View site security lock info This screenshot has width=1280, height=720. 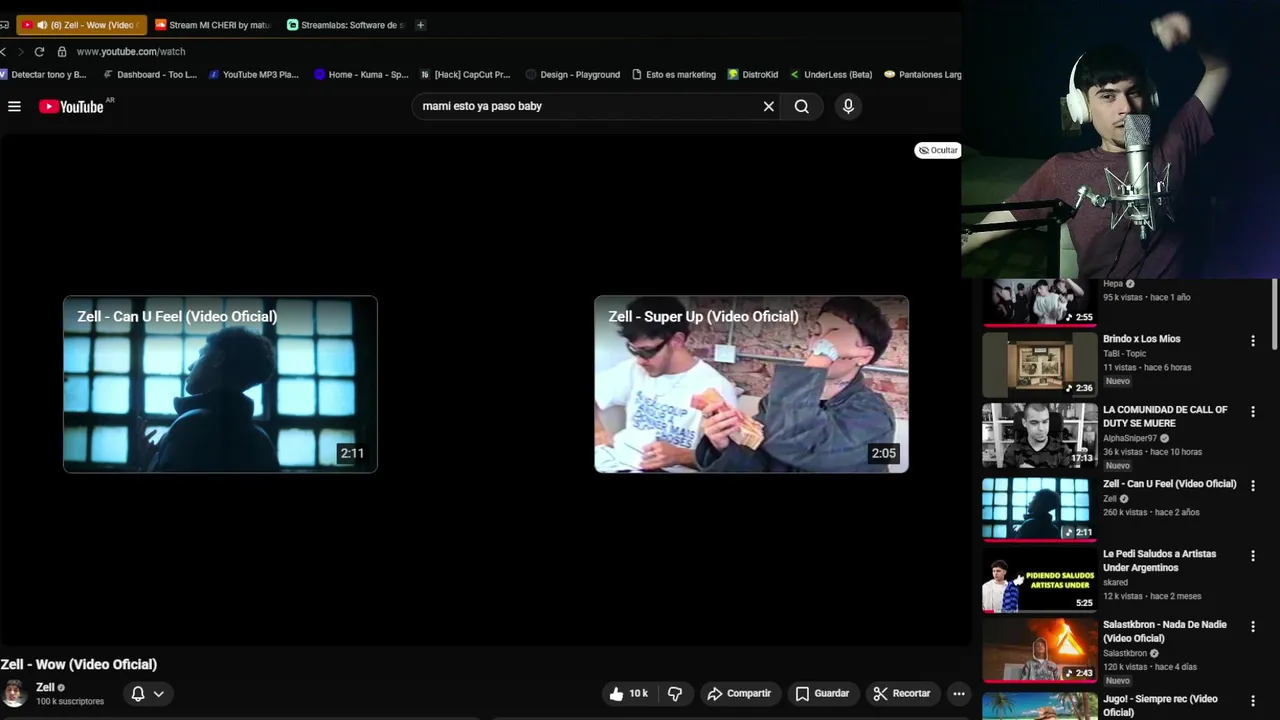point(62,51)
